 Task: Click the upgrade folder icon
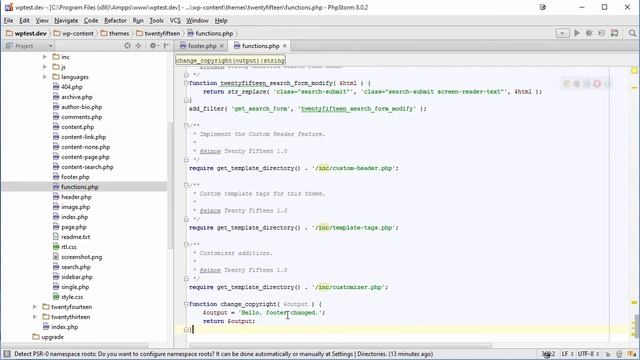(x=36, y=337)
